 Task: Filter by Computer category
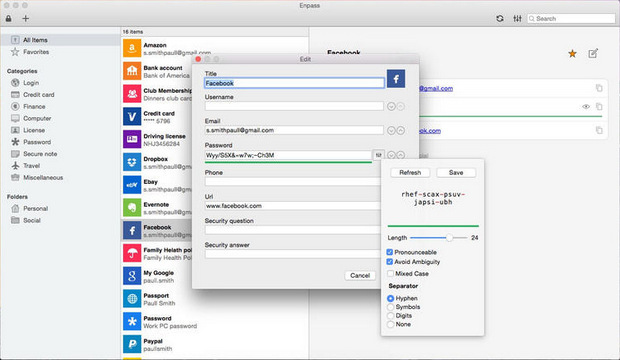(x=37, y=118)
